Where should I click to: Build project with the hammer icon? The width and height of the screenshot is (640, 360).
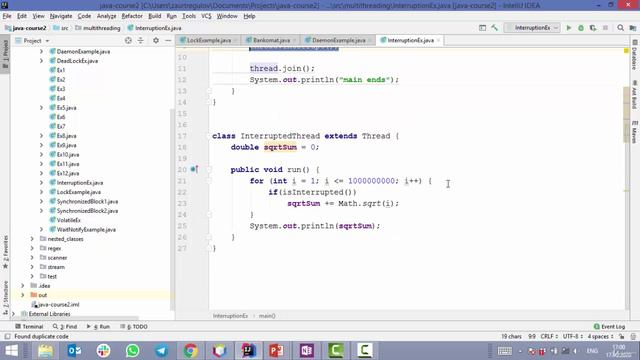click(x=495, y=28)
